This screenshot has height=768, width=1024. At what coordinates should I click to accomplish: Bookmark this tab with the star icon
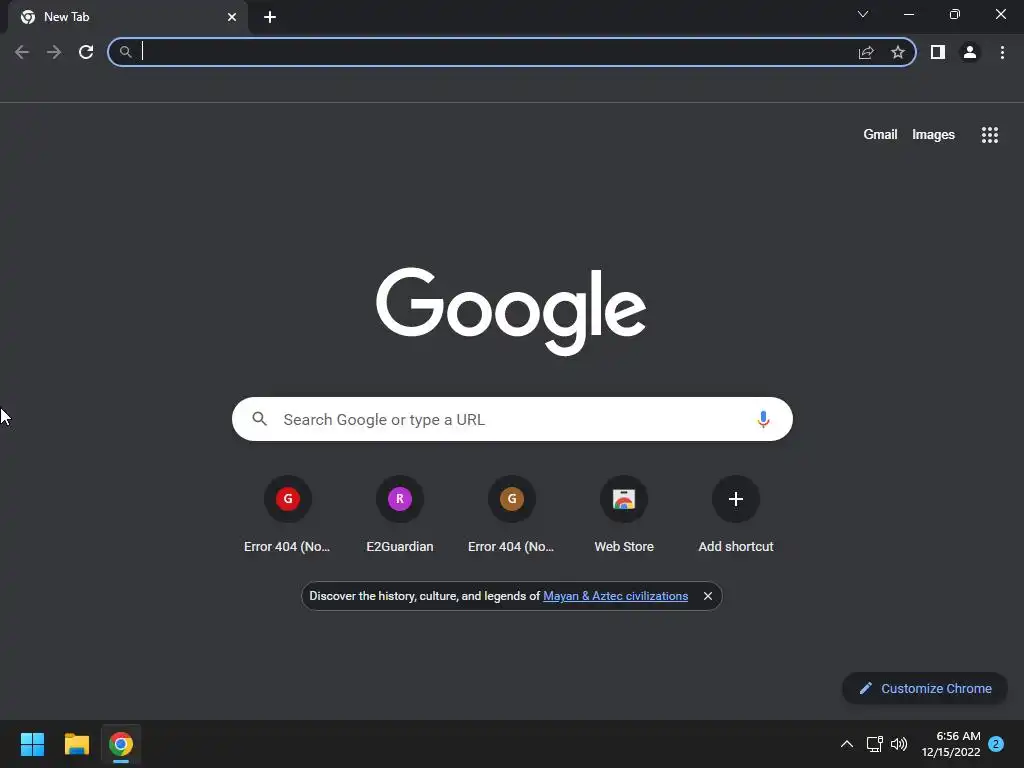point(898,52)
